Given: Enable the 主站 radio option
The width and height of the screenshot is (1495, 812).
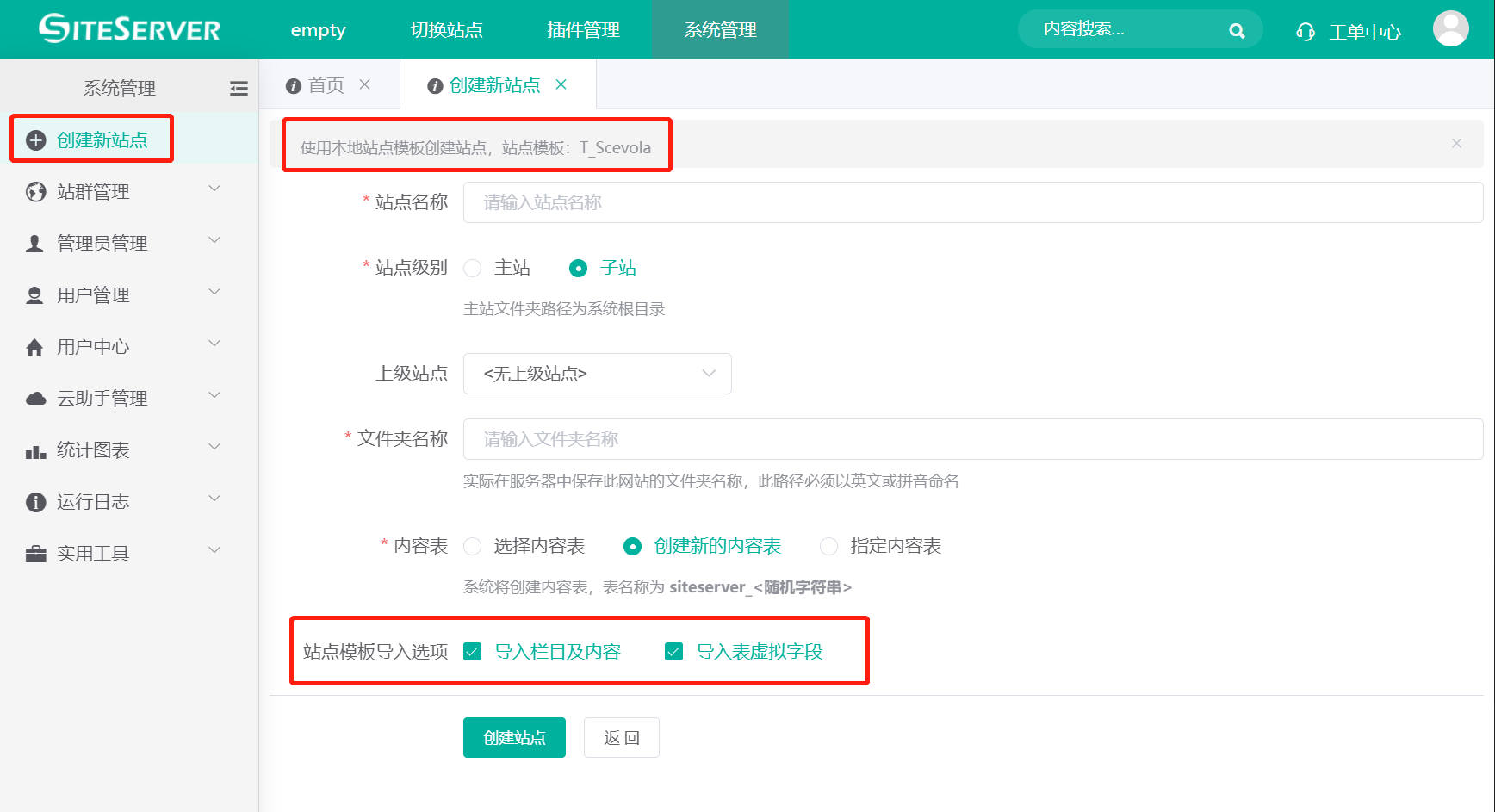Looking at the screenshot, I should [x=472, y=268].
